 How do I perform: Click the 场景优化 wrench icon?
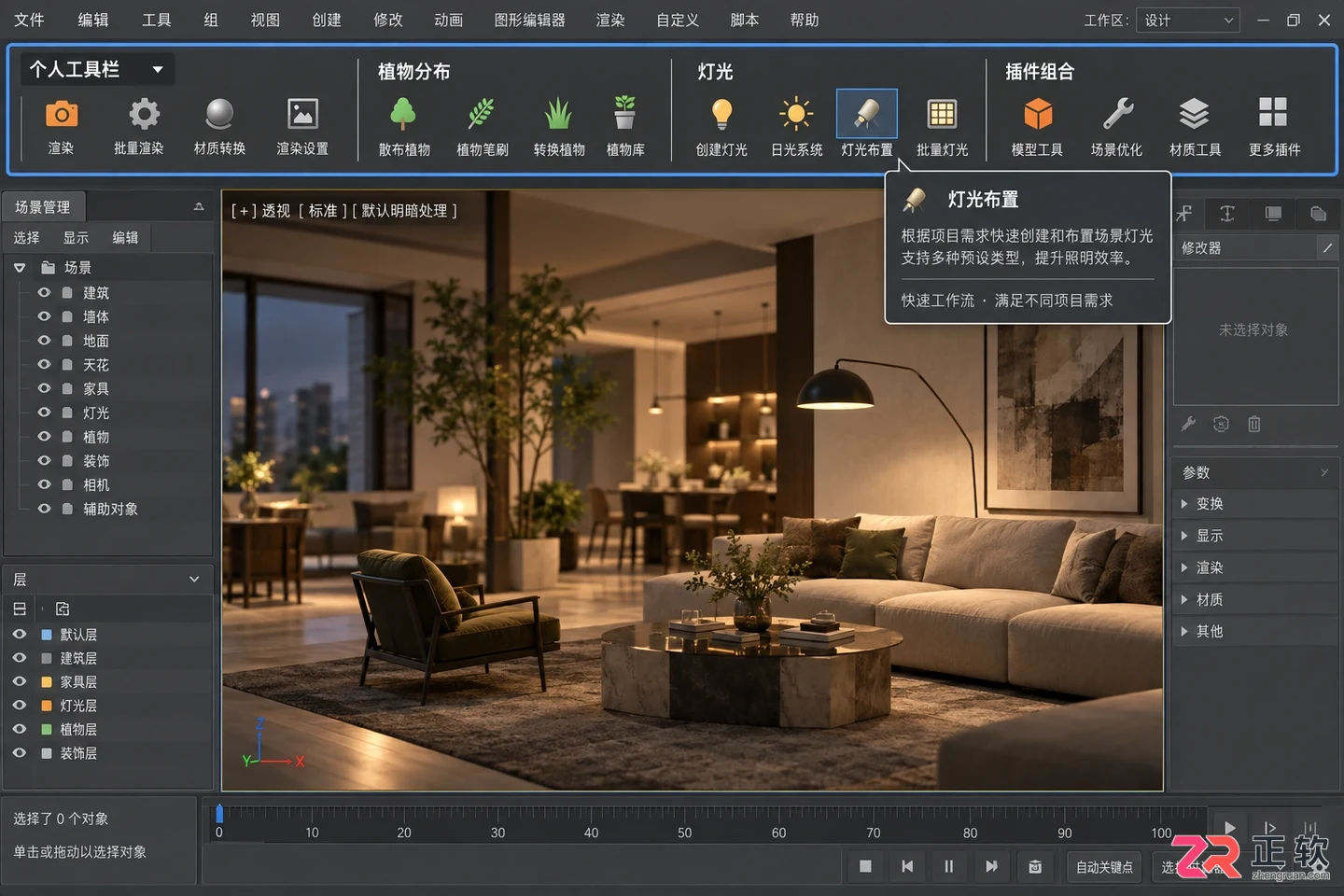coord(1117,114)
